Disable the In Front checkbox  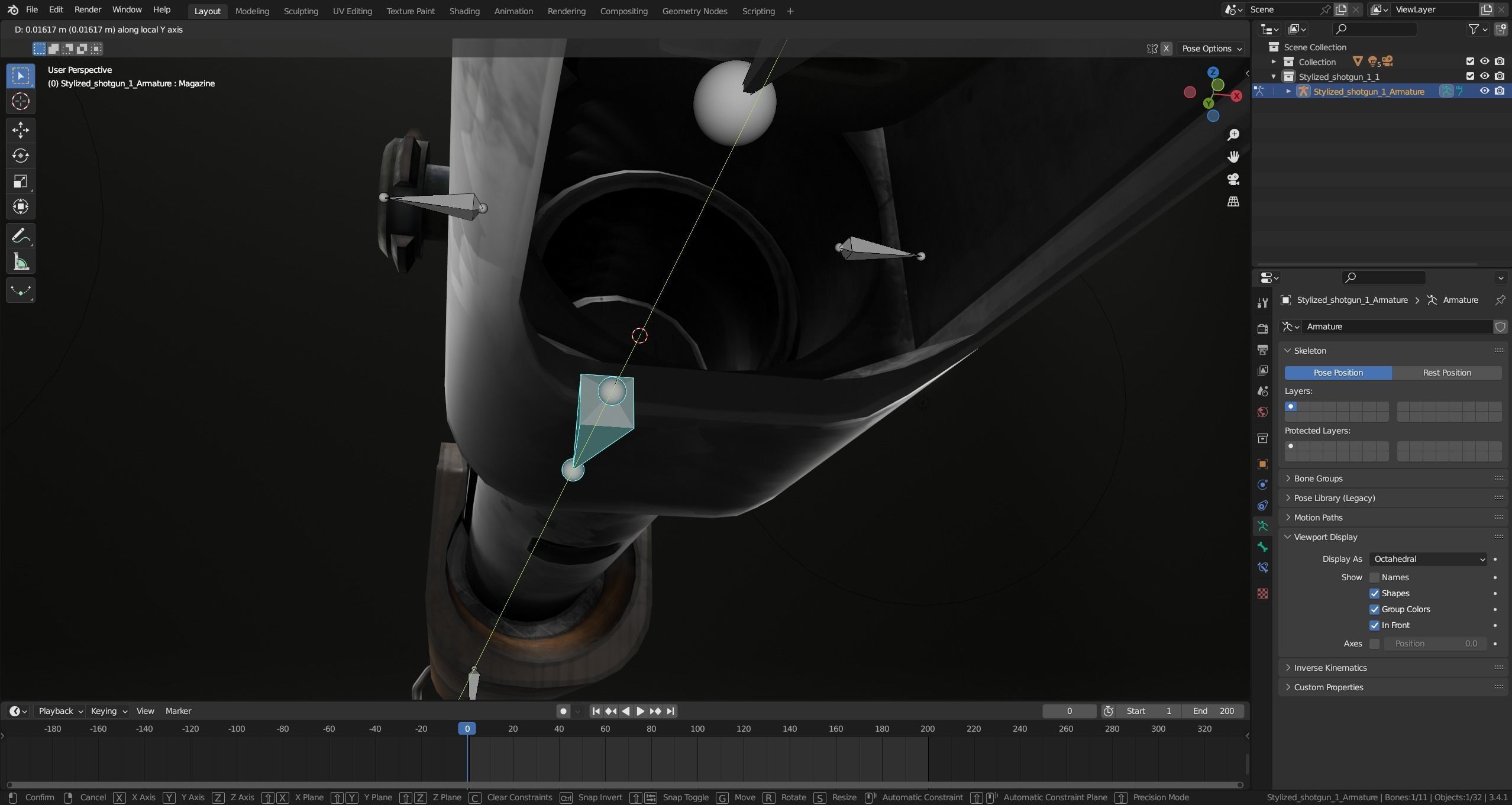tap(1374, 625)
